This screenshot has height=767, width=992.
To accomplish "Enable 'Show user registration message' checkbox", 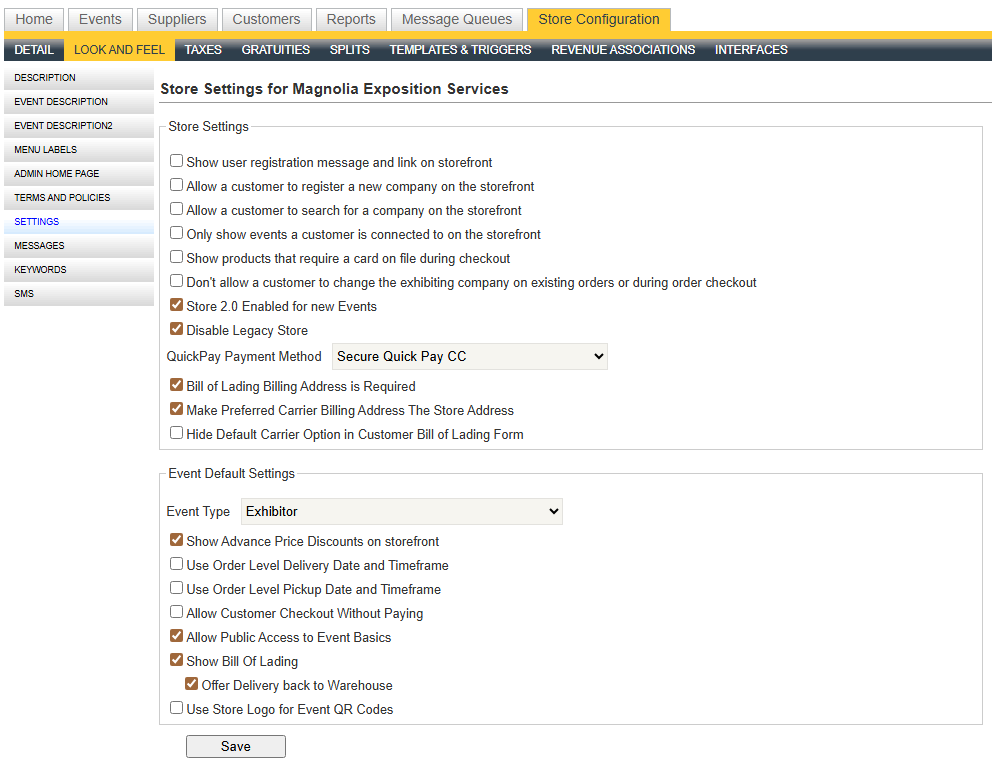I will [177, 161].
